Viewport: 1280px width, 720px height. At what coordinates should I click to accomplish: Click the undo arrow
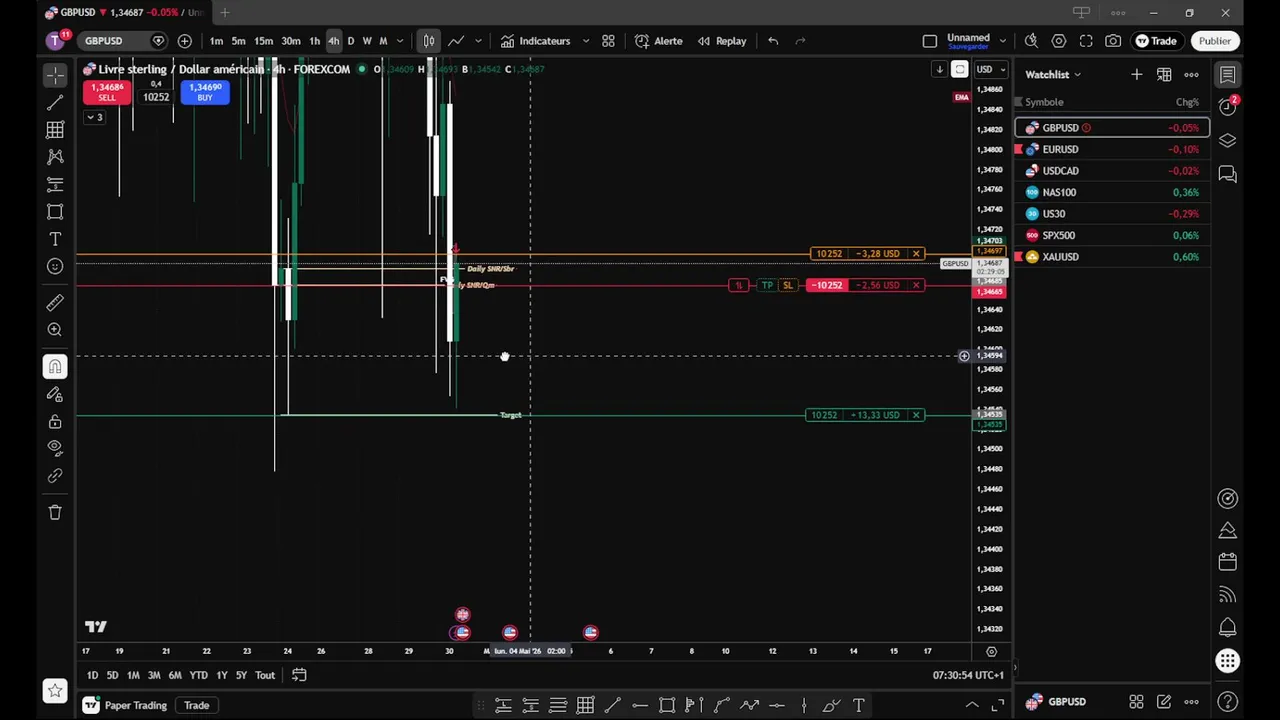(773, 41)
